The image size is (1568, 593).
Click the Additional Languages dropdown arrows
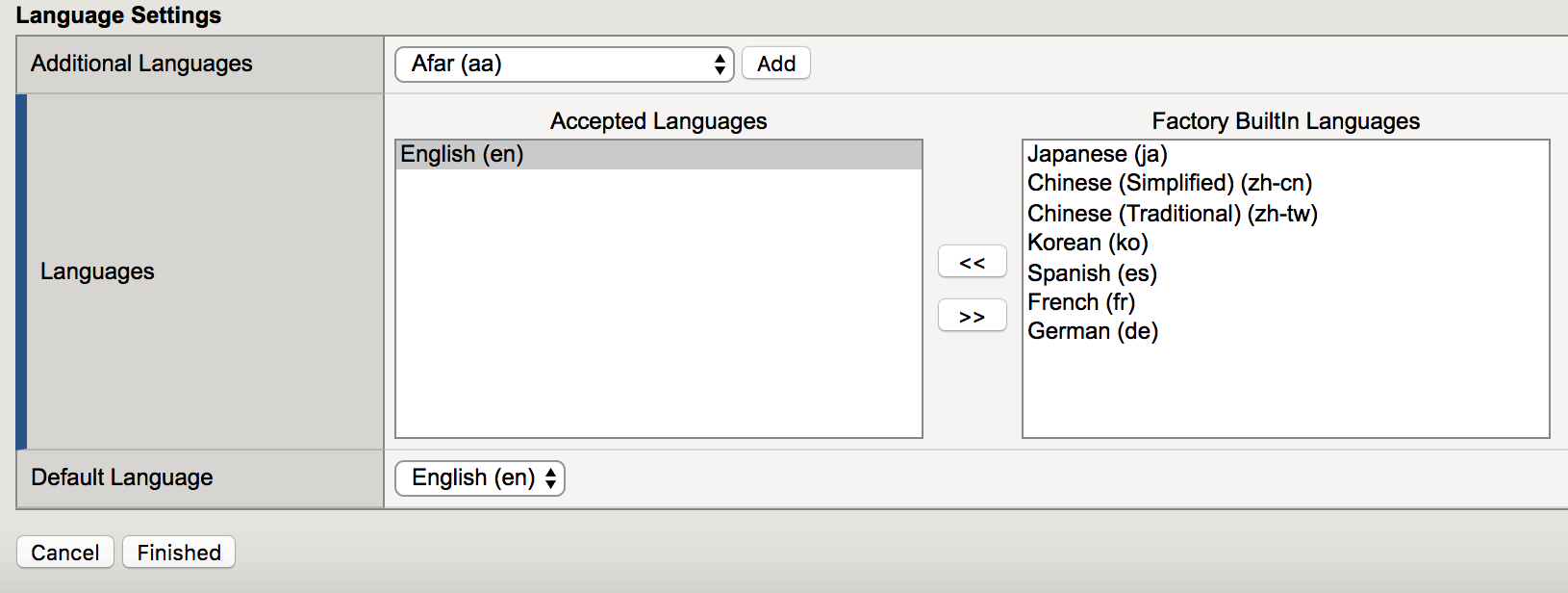coord(720,64)
